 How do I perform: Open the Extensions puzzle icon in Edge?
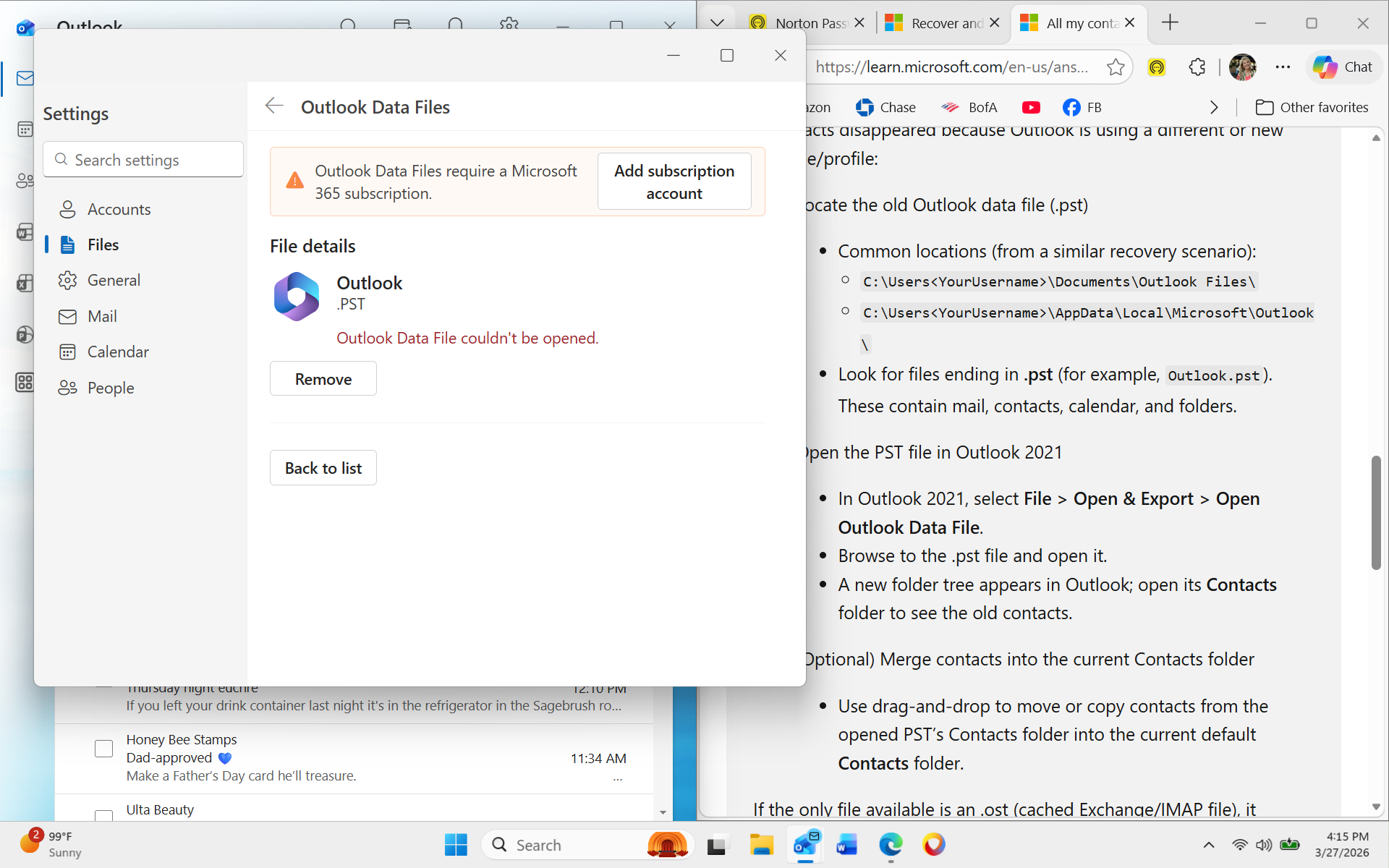click(x=1197, y=67)
